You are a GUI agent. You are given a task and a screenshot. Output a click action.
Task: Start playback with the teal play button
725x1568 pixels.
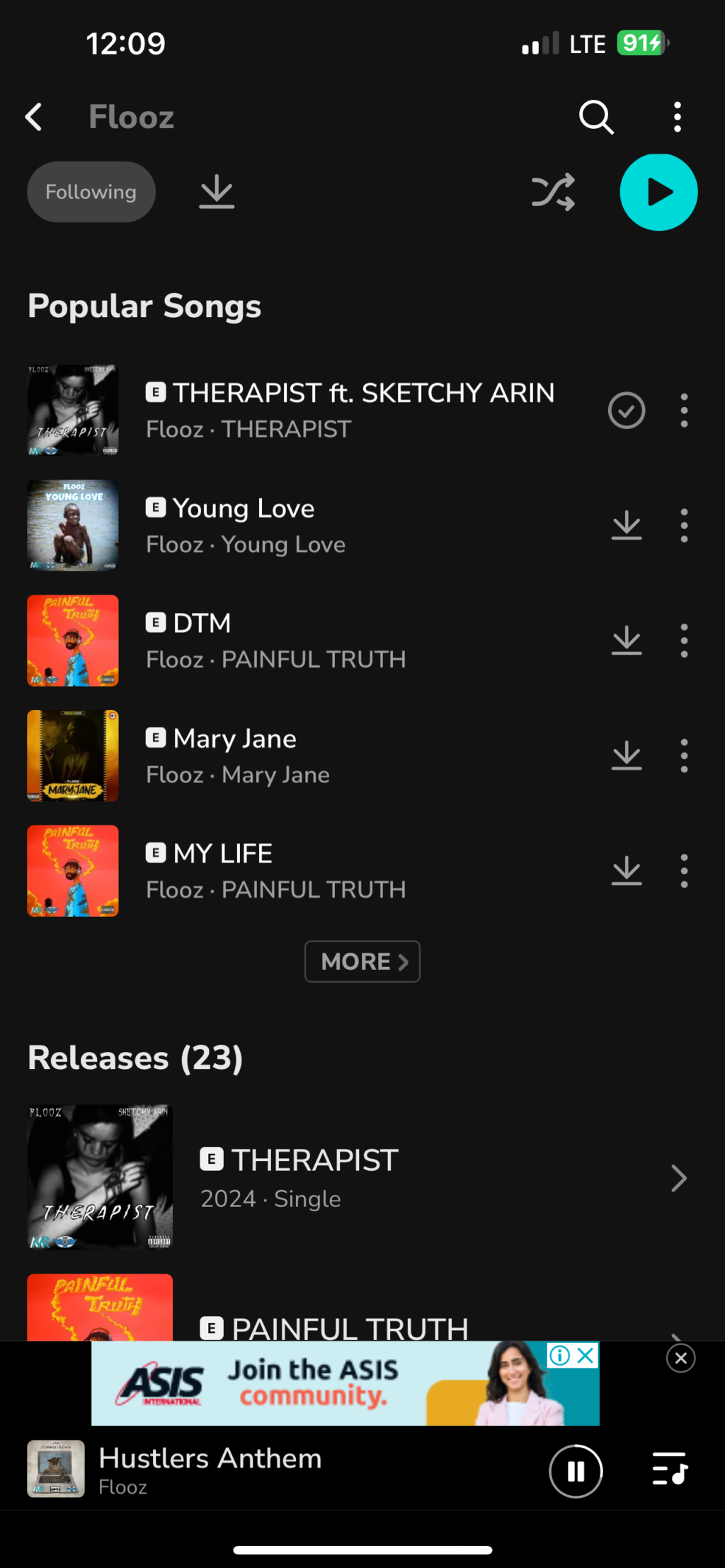click(658, 192)
